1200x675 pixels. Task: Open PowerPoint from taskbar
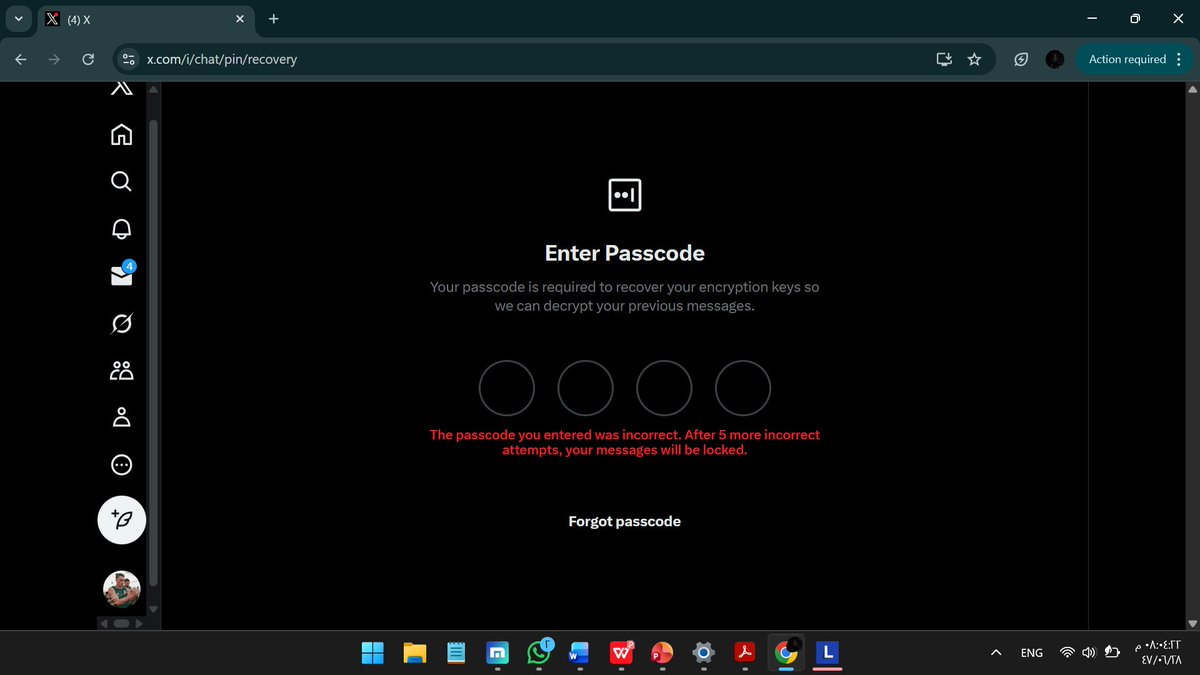pos(662,653)
